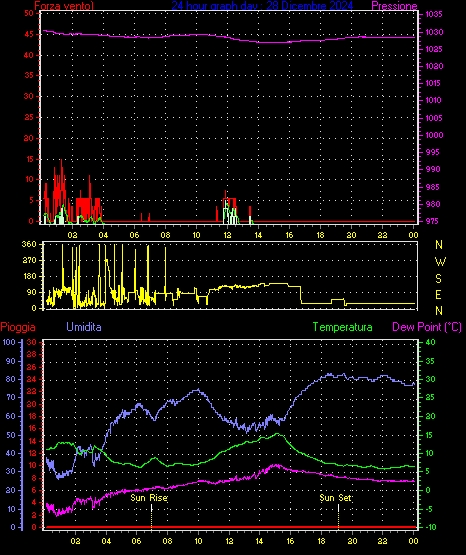The image size is (466, 555).
Task: Click the 975 pressure axis value
Action: coord(433,221)
